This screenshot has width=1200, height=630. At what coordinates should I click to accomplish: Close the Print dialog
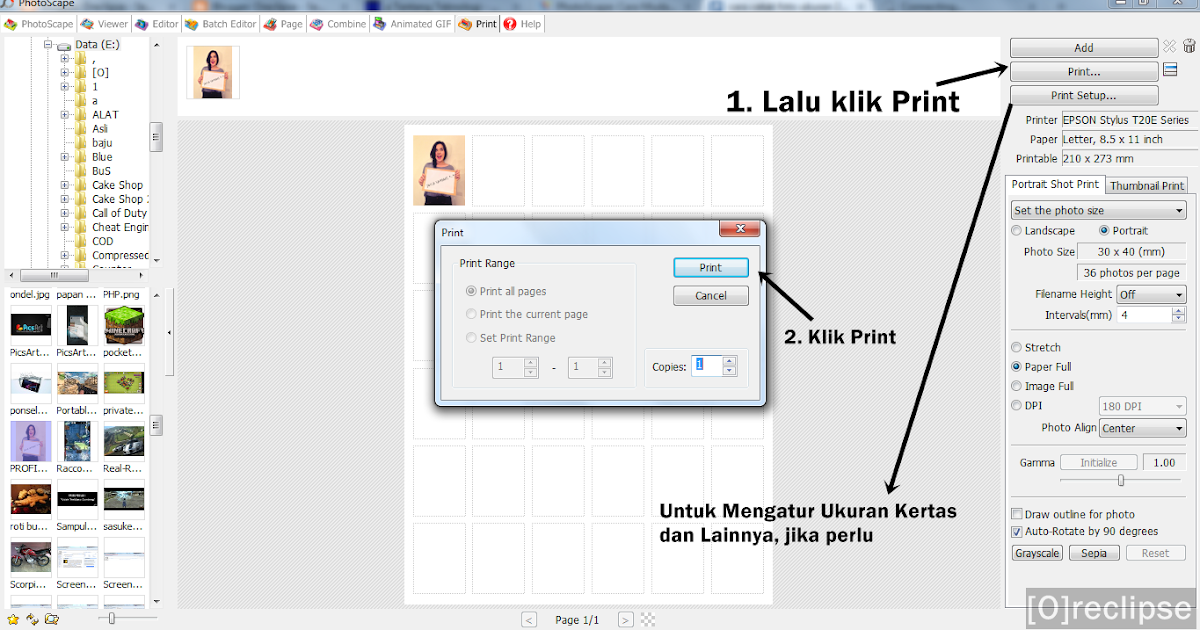[741, 231]
